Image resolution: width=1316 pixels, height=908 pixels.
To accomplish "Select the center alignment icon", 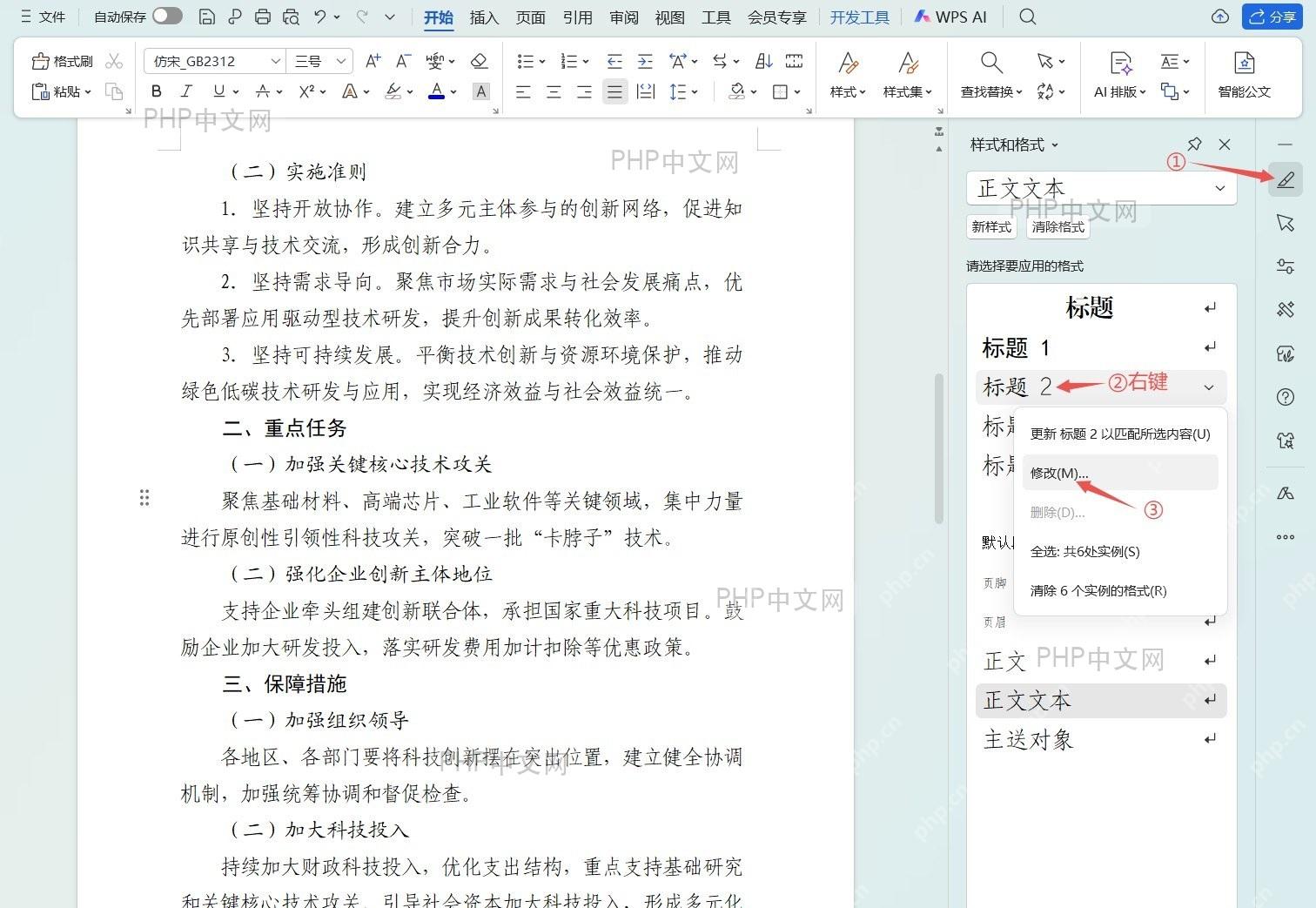I will [x=554, y=91].
